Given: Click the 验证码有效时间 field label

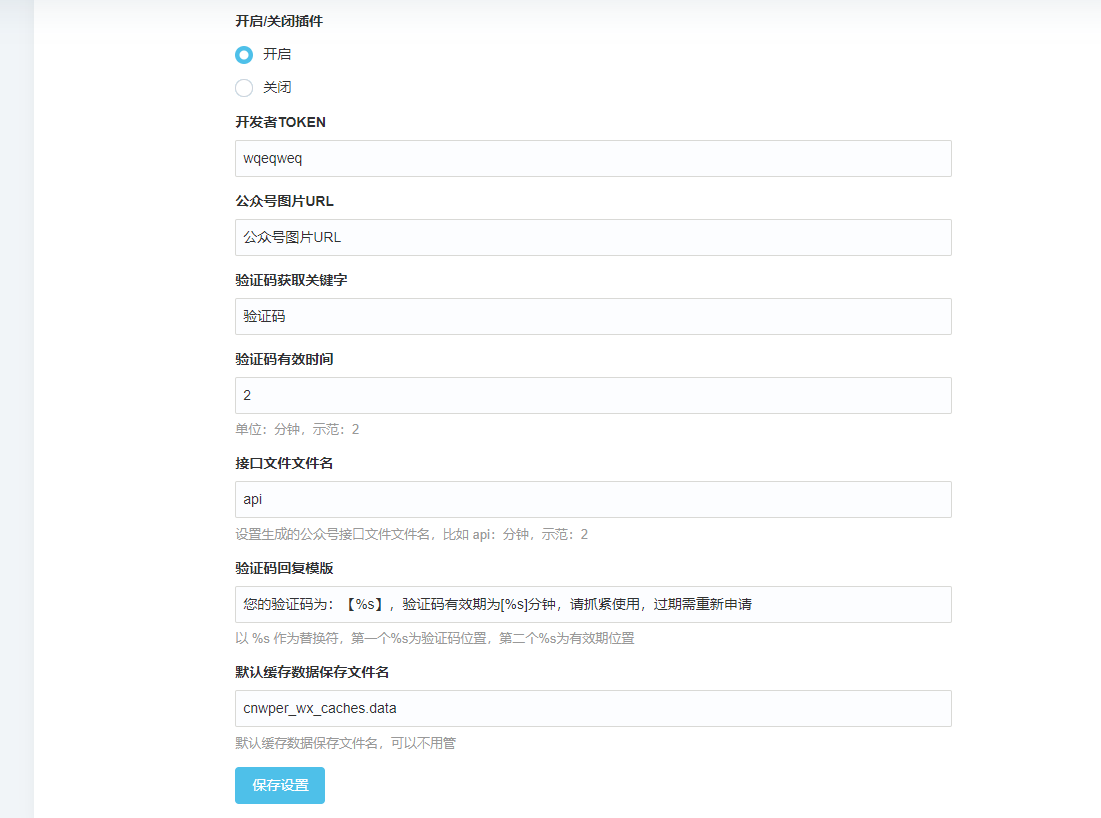Looking at the screenshot, I should (x=284, y=360).
